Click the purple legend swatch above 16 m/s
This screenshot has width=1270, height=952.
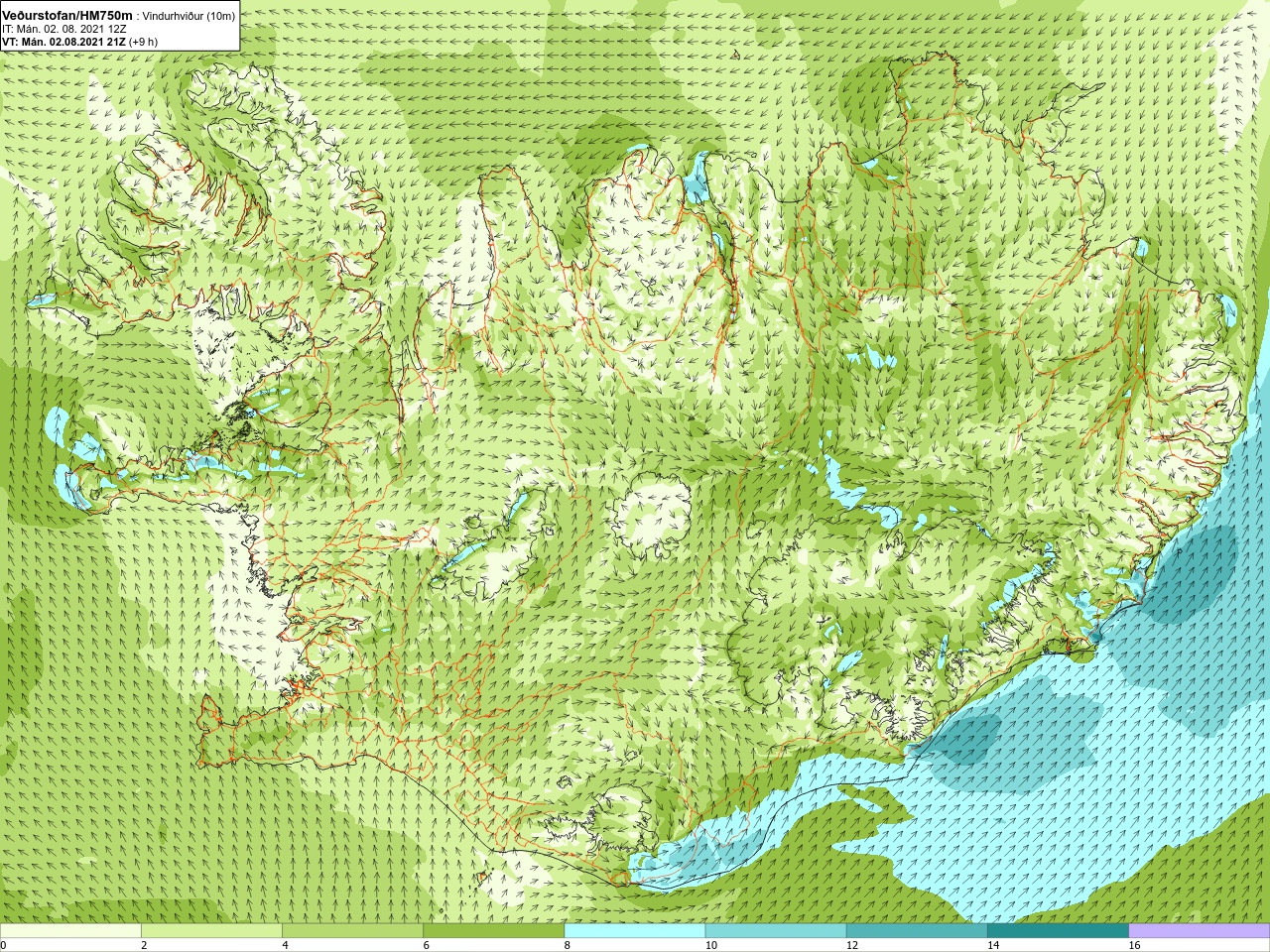tap(1200, 931)
